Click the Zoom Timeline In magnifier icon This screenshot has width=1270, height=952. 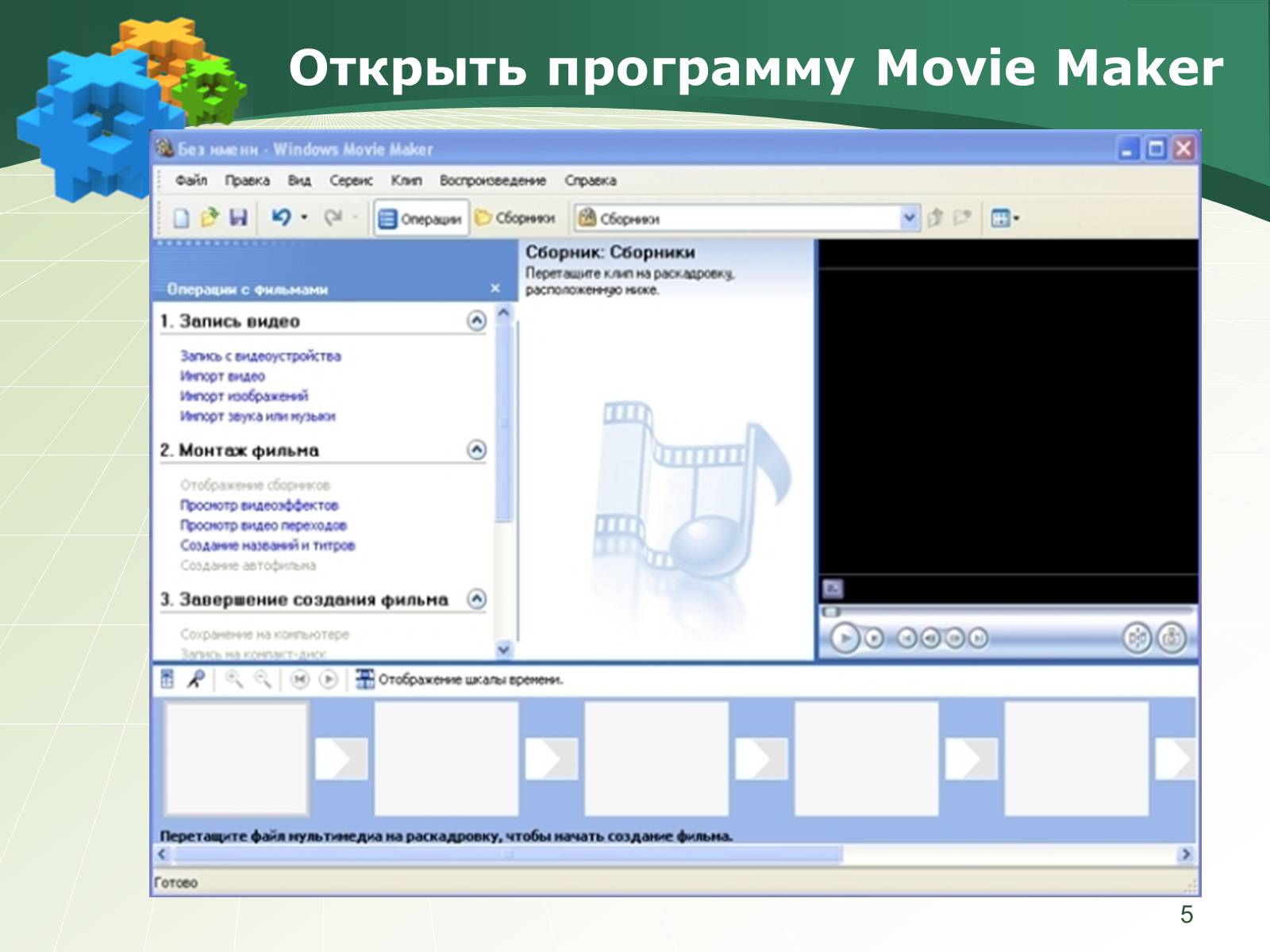[234, 679]
